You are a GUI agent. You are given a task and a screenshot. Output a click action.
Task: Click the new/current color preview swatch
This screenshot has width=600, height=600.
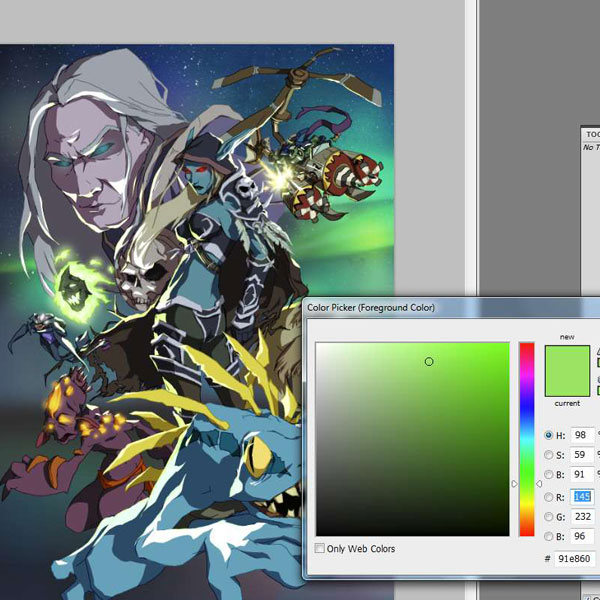coord(567,371)
